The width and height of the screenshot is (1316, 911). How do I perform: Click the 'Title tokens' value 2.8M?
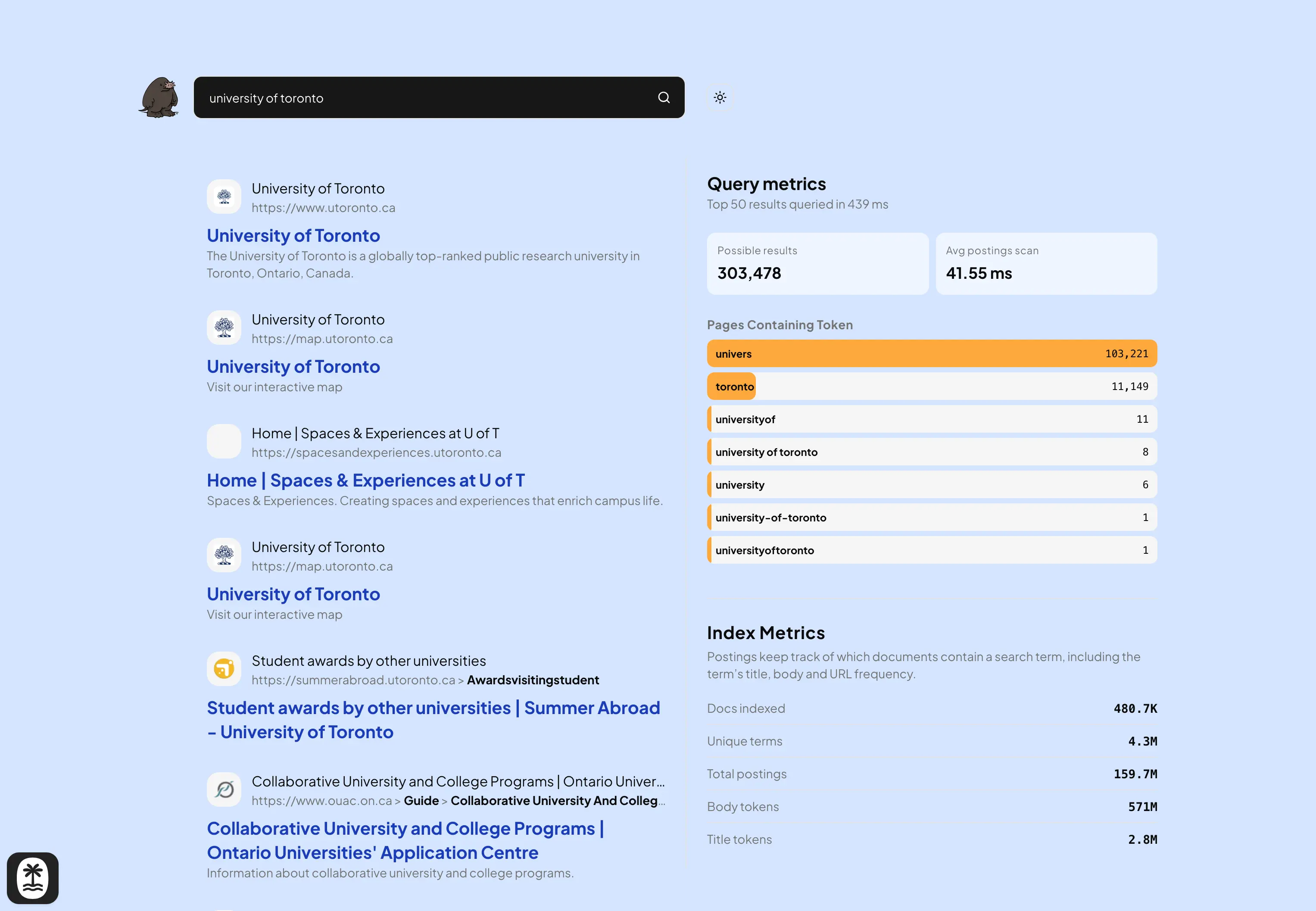(1142, 839)
